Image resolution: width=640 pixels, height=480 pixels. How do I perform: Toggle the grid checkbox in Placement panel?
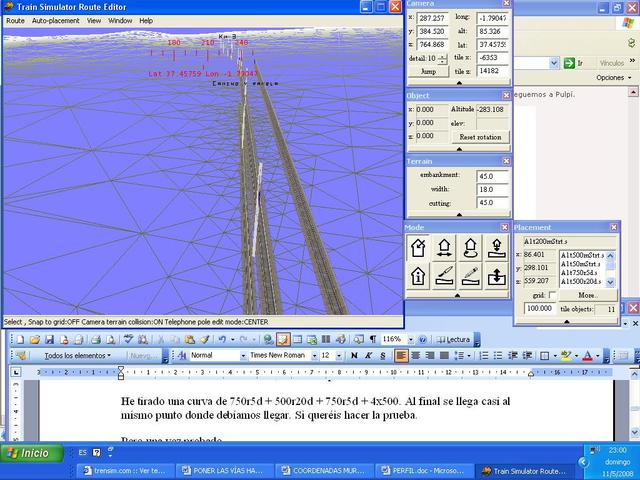coord(553,296)
